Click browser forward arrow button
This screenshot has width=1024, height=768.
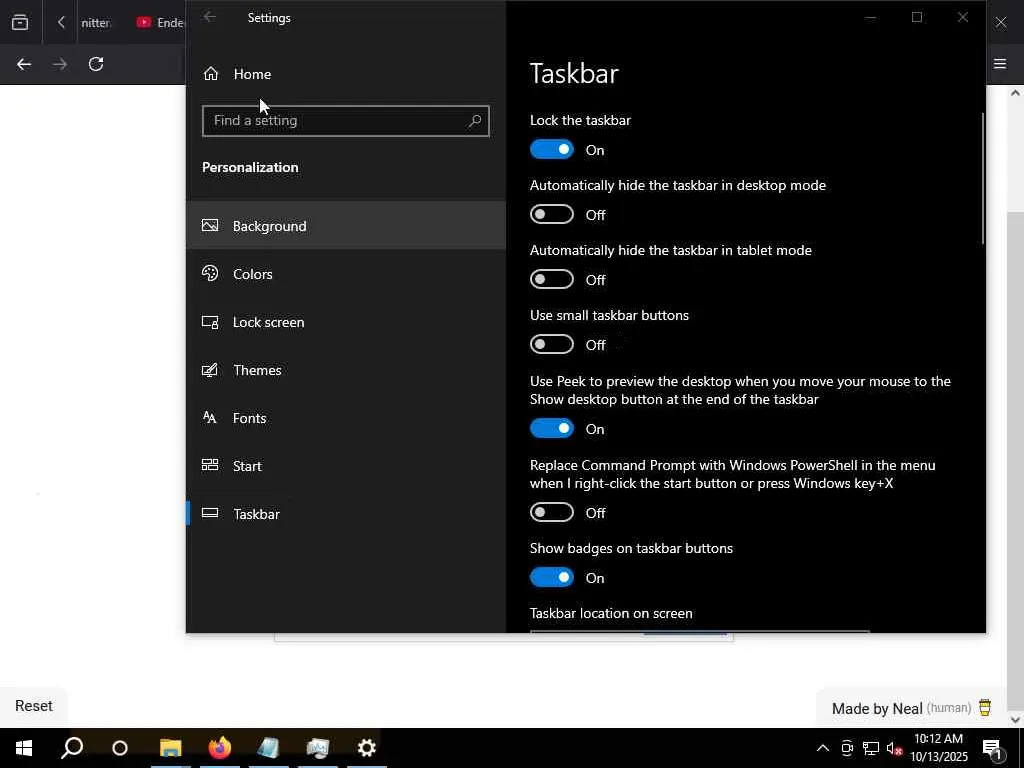(x=60, y=64)
